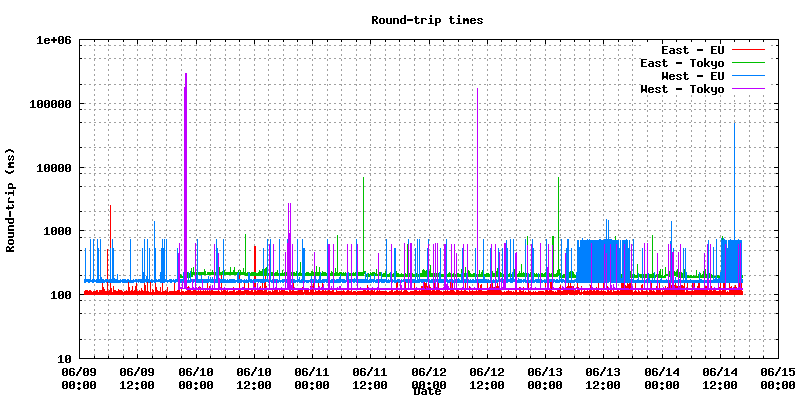Click the tallest purple spike near 06/10
800x400 pixels.
click(x=185, y=179)
